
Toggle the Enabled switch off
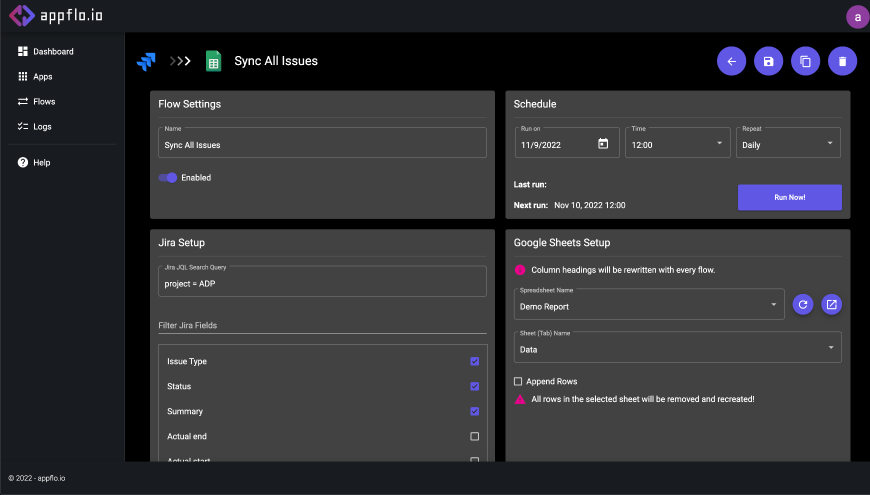[168, 178]
